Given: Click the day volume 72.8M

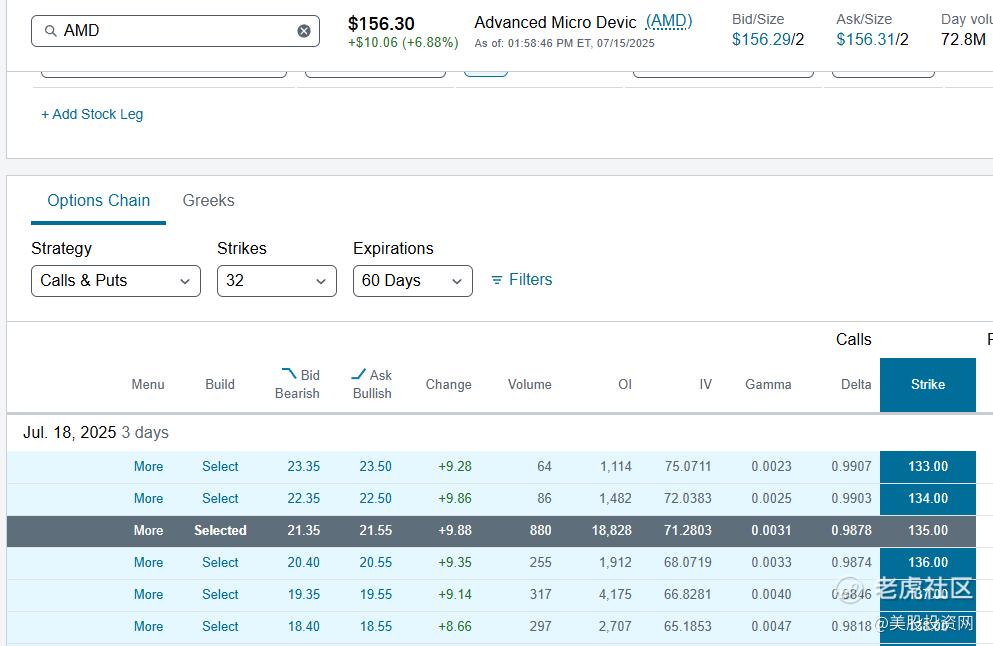Looking at the screenshot, I should click(x=963, y=39).
